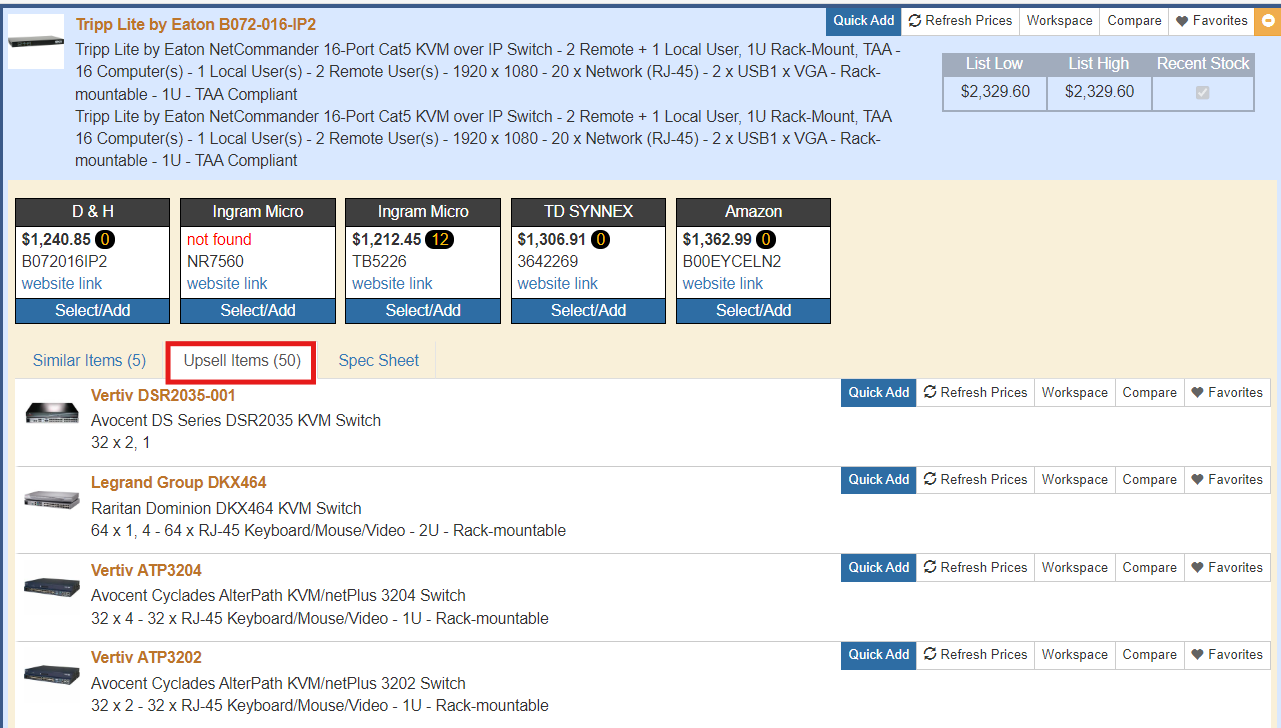
Task: Open TD SYNNEX website link
Action: [557, 284]
